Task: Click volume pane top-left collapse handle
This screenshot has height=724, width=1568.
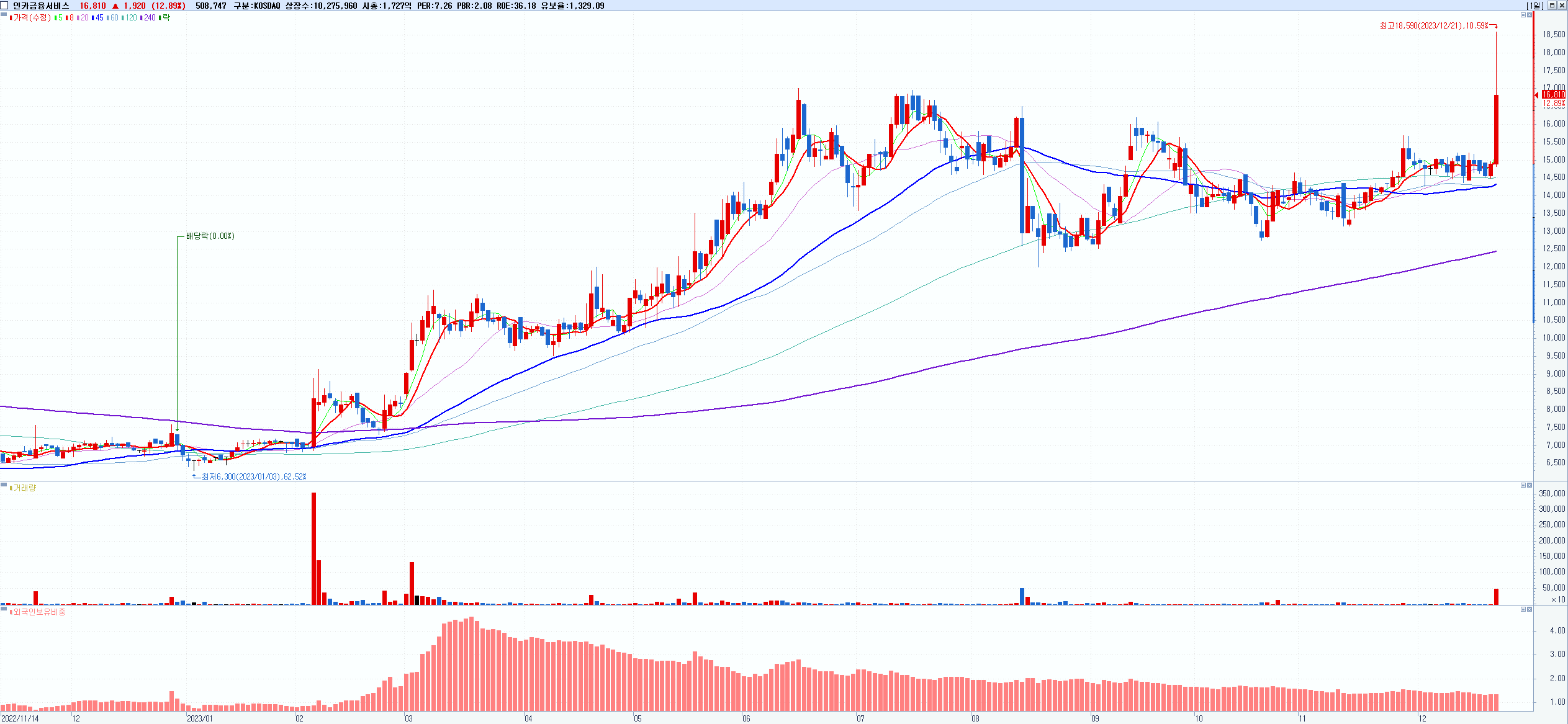Action: coord(4,485)
